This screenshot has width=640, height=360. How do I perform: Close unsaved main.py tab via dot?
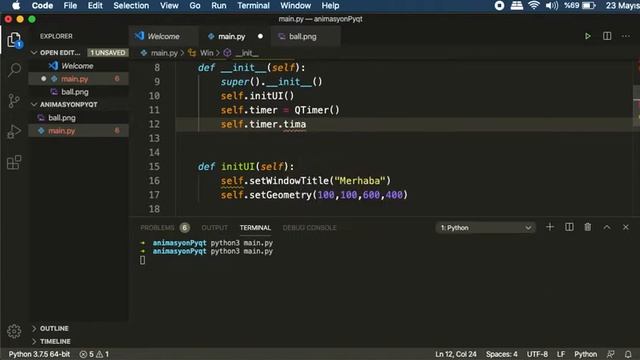point(260,36)
